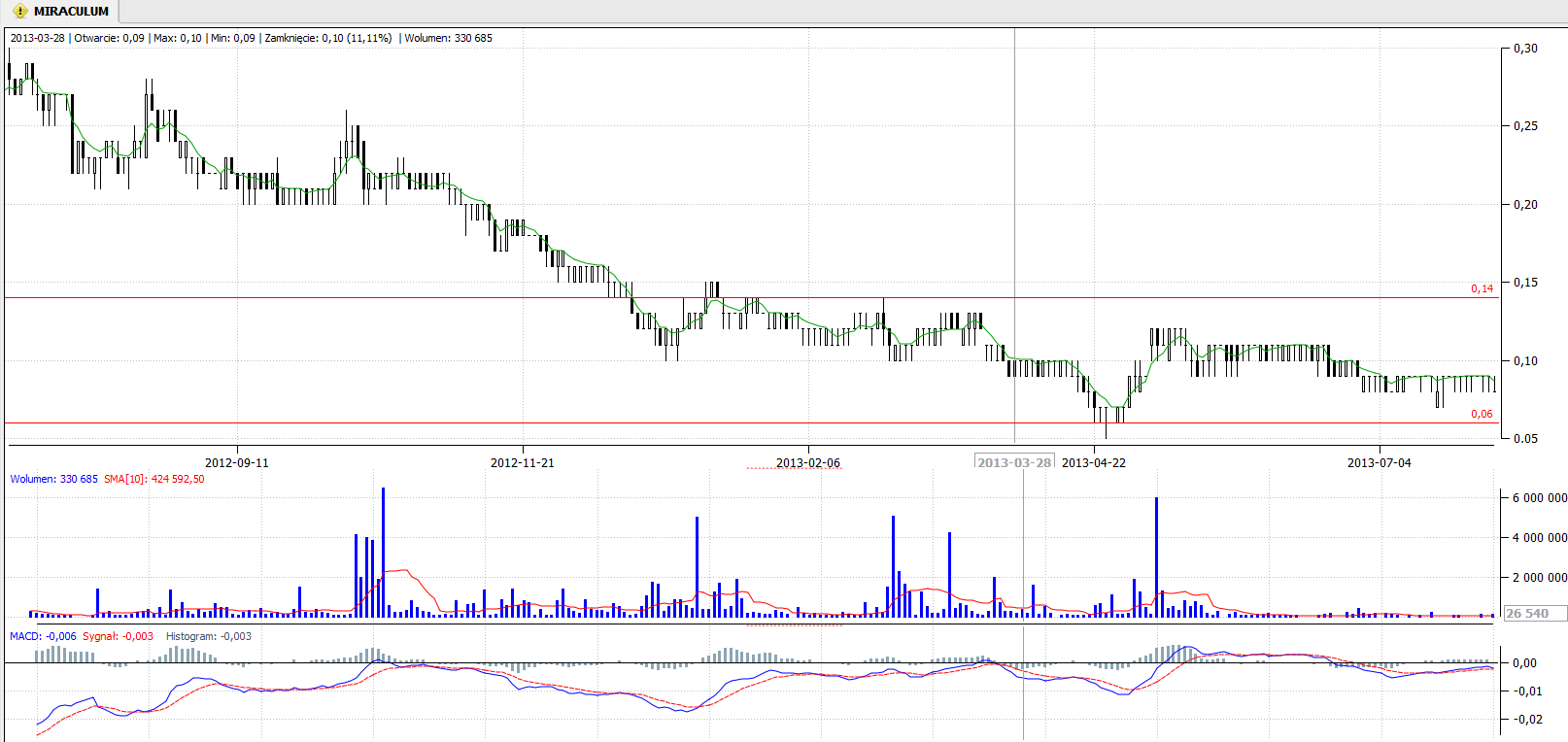Click the MIRACULUM tab warning icon
This screenshot has width=1568, height=742.
tap(20, 12)
